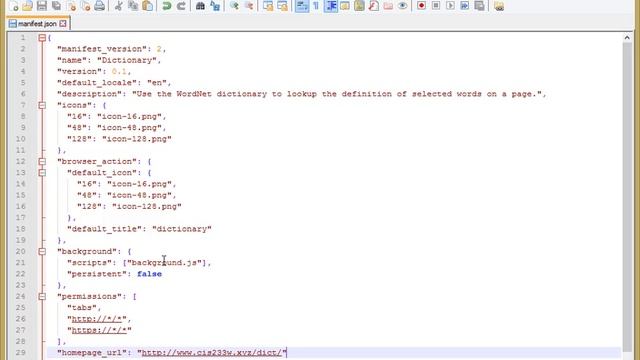Show the Document Map panel icon
Image resolution: width=640 pixels, height=360 pixels.
[359, 6]
